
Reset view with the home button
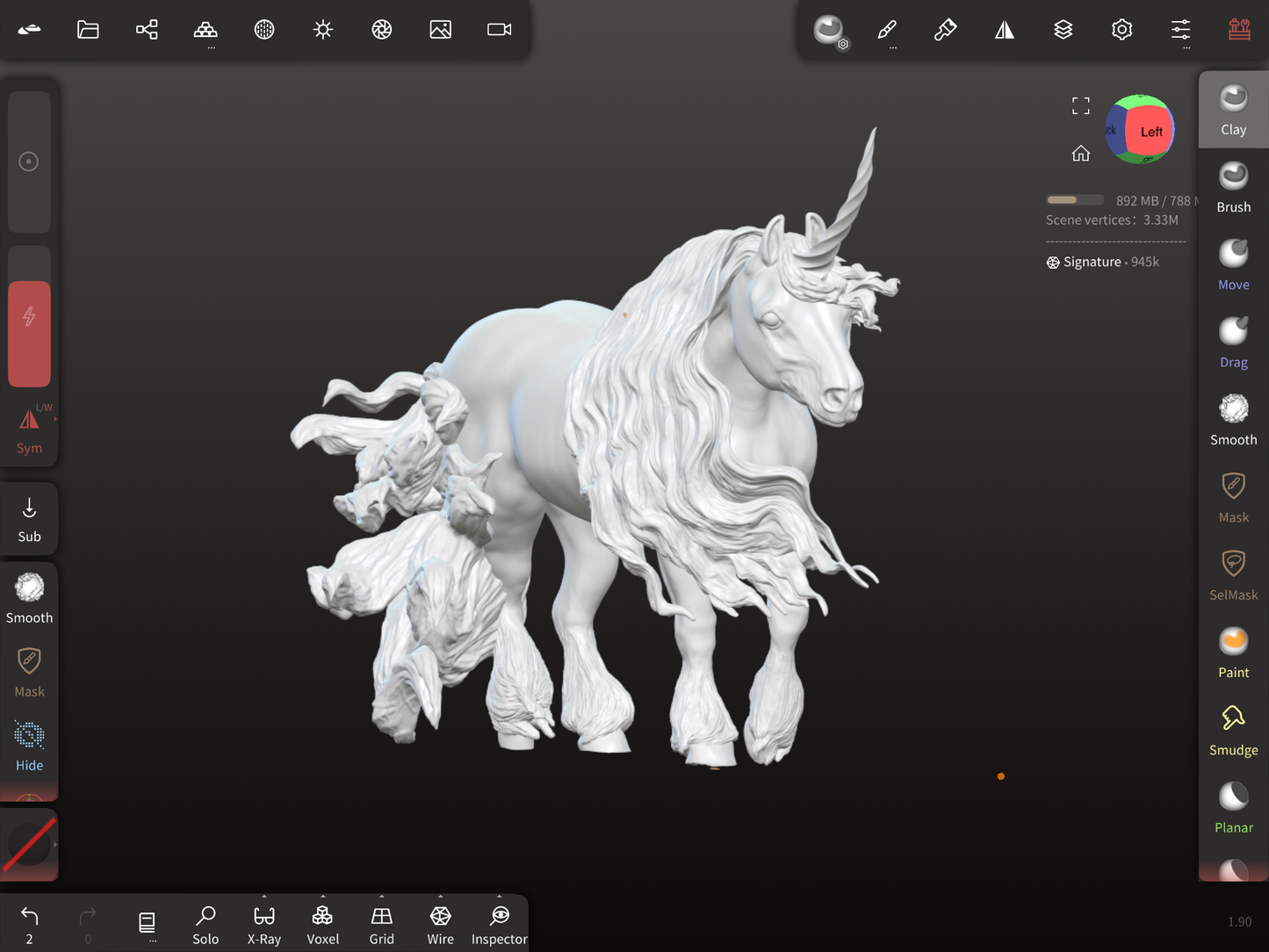(1080, 154)
